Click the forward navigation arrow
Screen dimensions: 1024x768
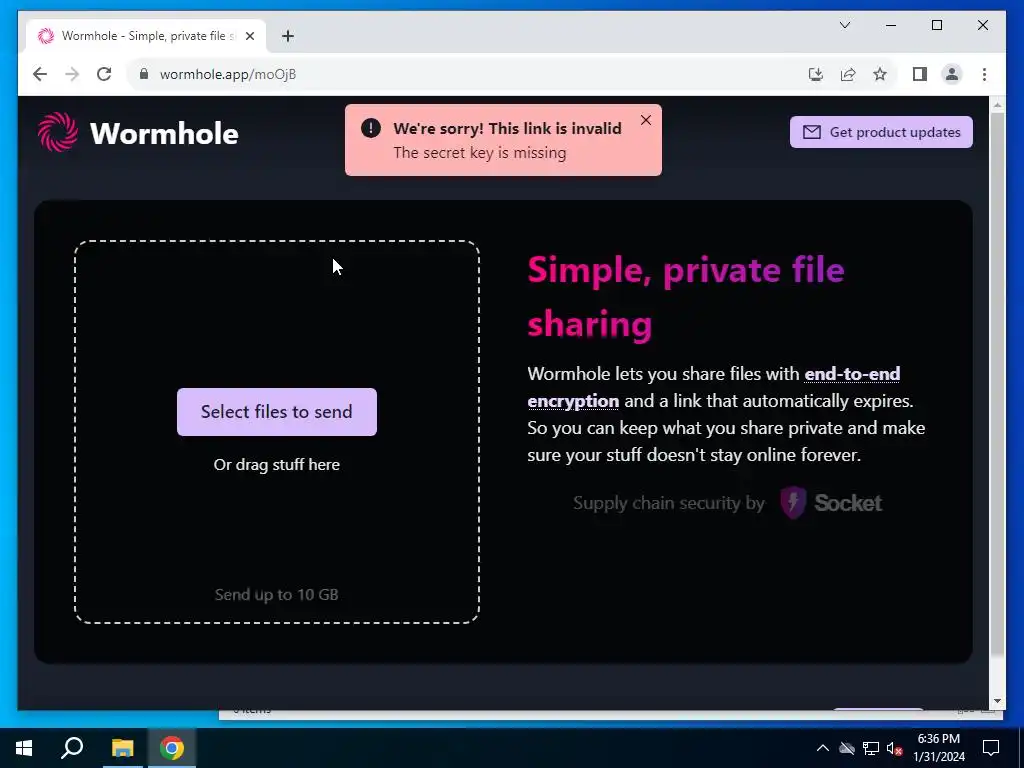pos(72,74)
